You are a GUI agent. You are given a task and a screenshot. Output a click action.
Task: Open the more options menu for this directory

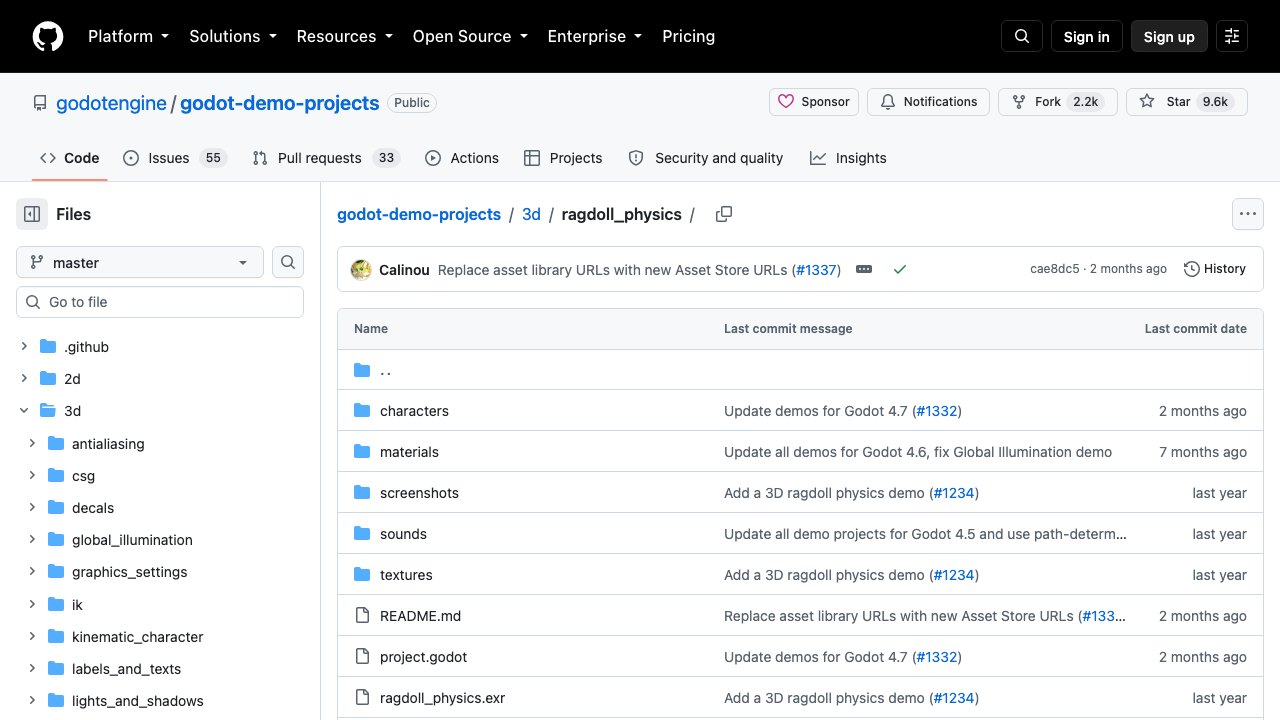pyautogui.click(x=1247, y=214)
